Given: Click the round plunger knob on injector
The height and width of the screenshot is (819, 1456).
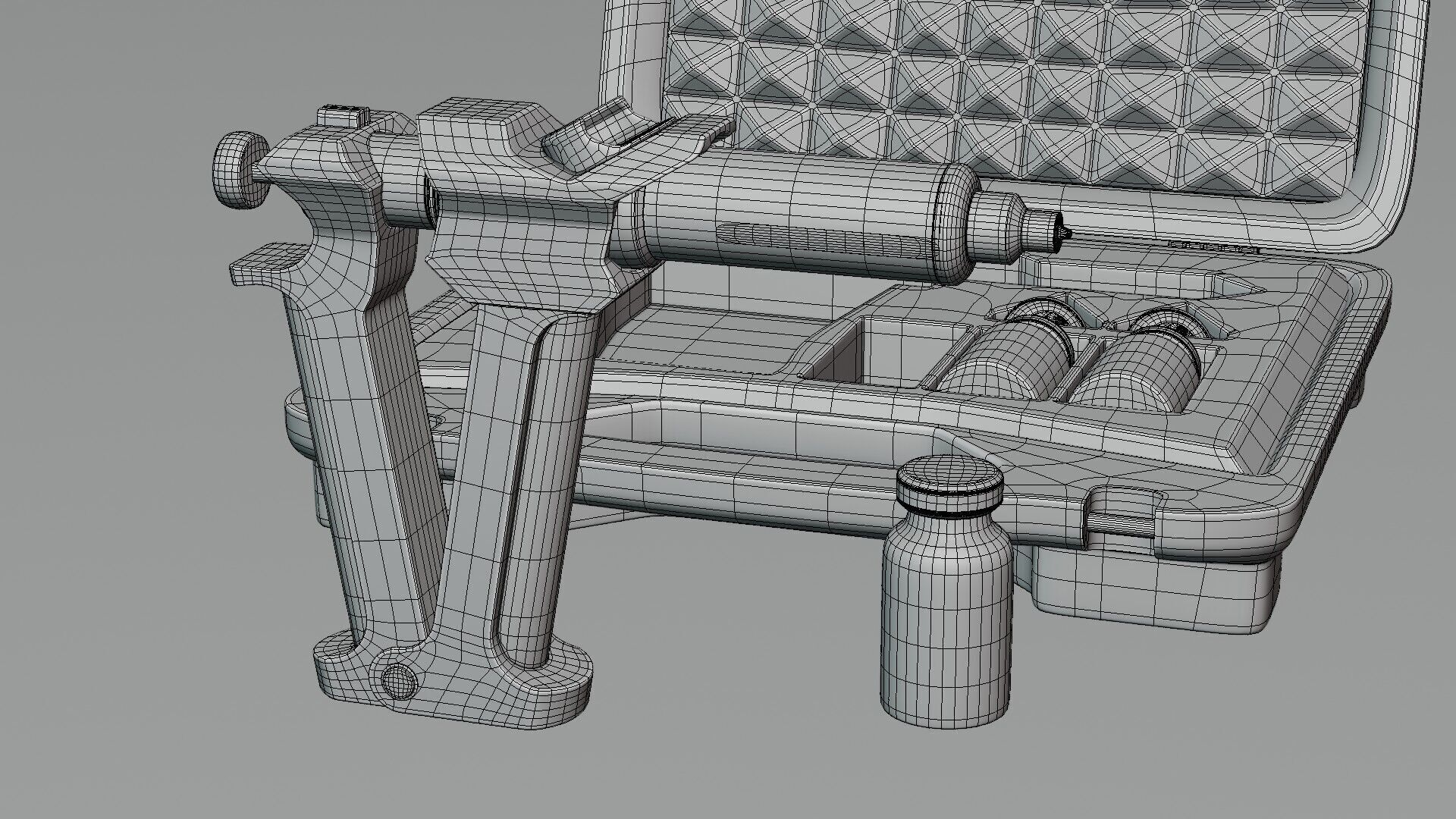Looking at the screenshot, I should [x=237, y=169].
